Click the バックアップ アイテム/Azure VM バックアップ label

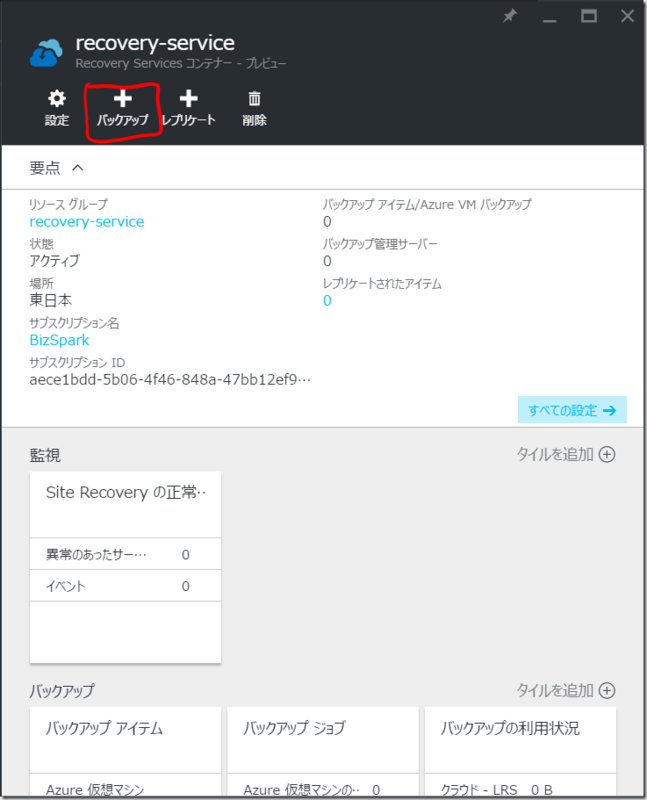tap(427, 205)
